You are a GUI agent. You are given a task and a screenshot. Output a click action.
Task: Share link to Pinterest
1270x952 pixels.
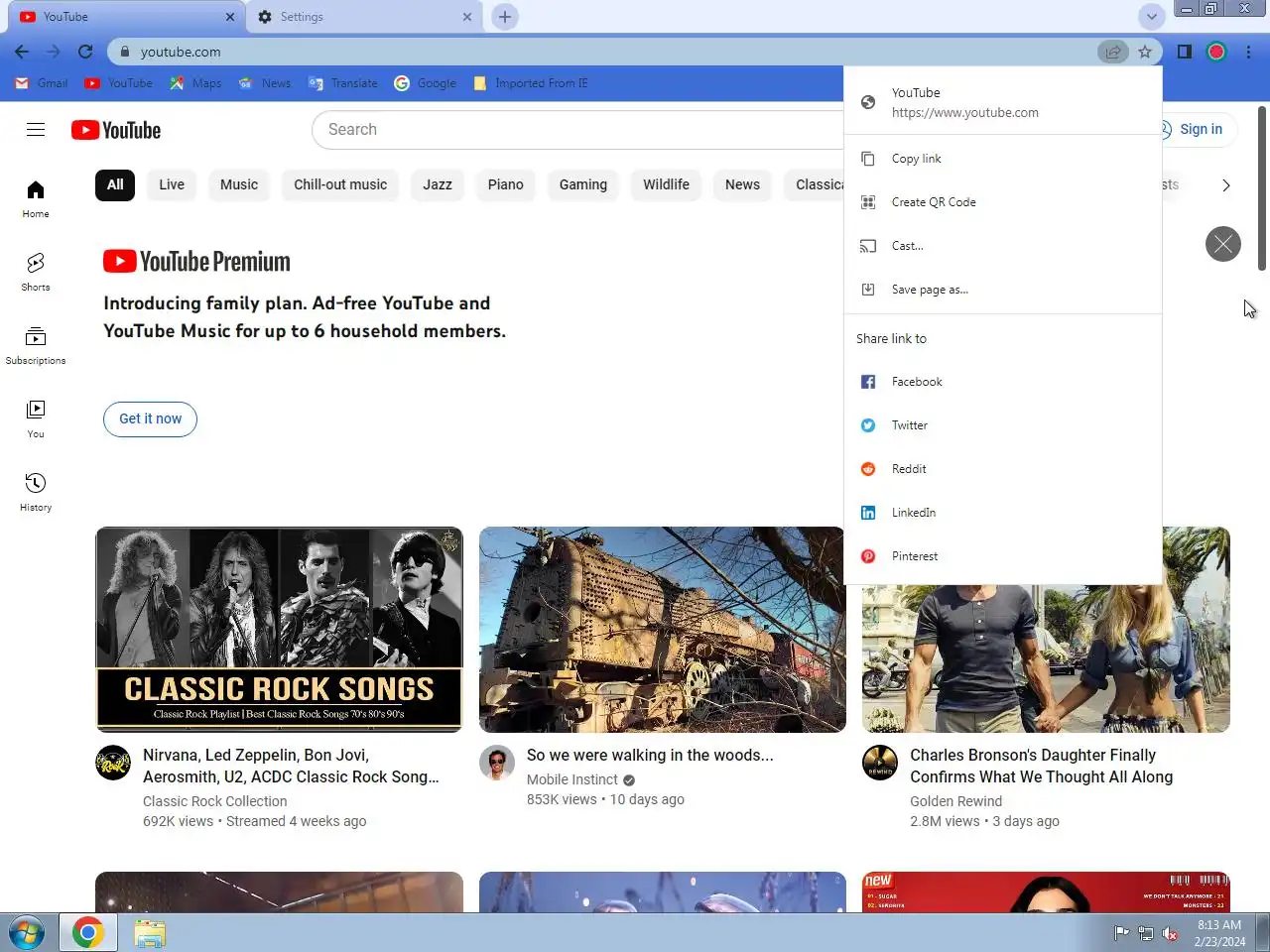click(1003, 556)
